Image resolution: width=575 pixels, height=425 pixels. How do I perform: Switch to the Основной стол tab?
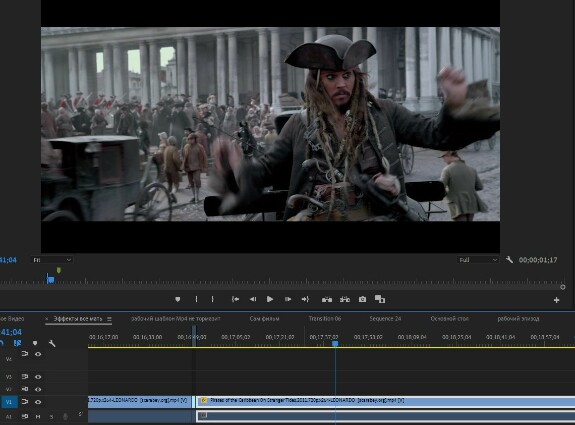click(x=450, y=319)
